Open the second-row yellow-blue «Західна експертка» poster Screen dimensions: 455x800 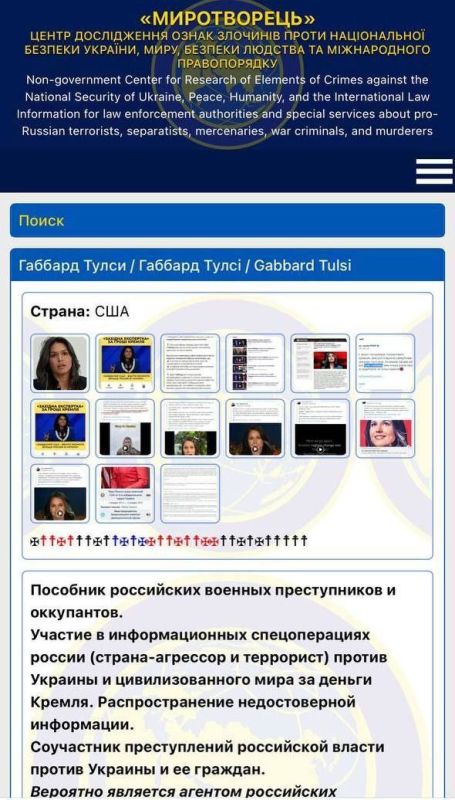[60, 428]
